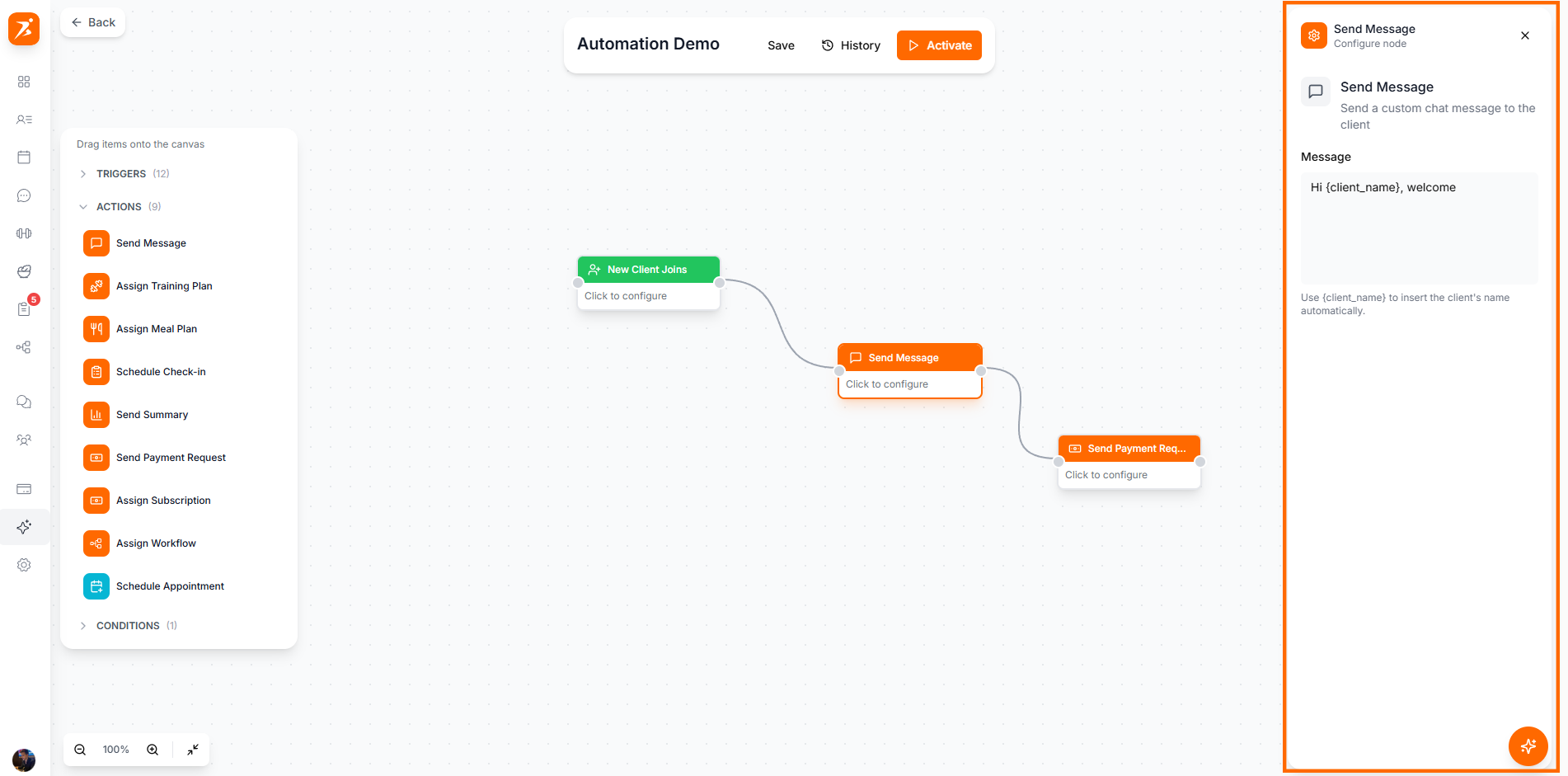Image resolution: width=1568 pixels, height=776 pixels.
Task: Open the Calendar icon in sidebar
Action: (24, 157)
